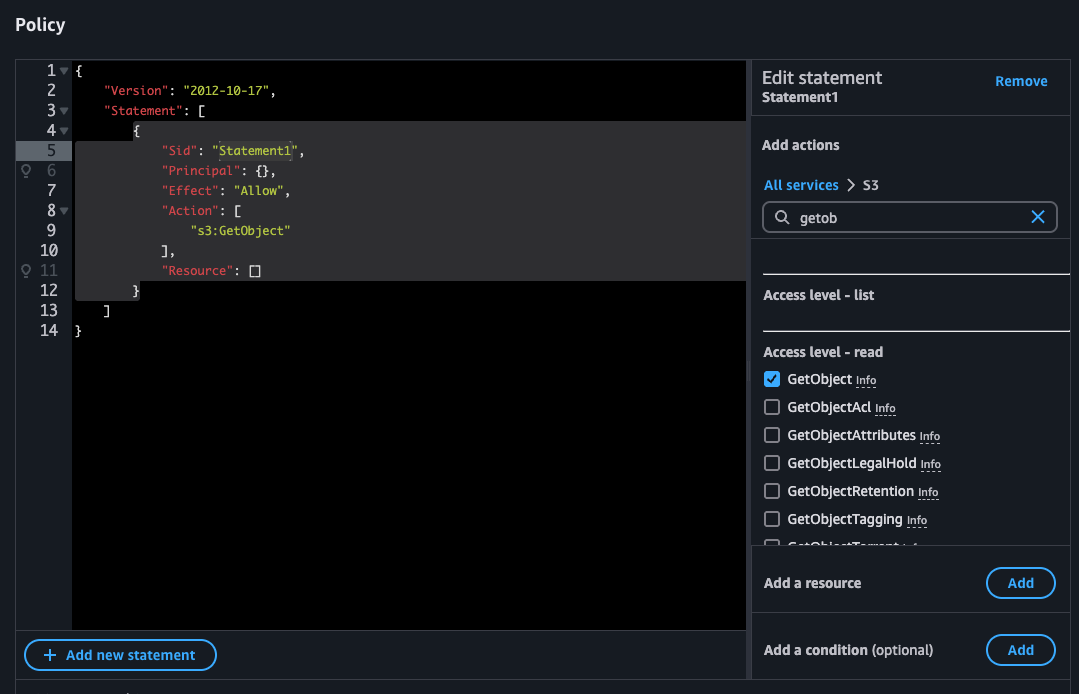This screenshot has height=694, width=1079.
Task: Click the "Principal" key in the editor
Action: (x=200, y=171)
